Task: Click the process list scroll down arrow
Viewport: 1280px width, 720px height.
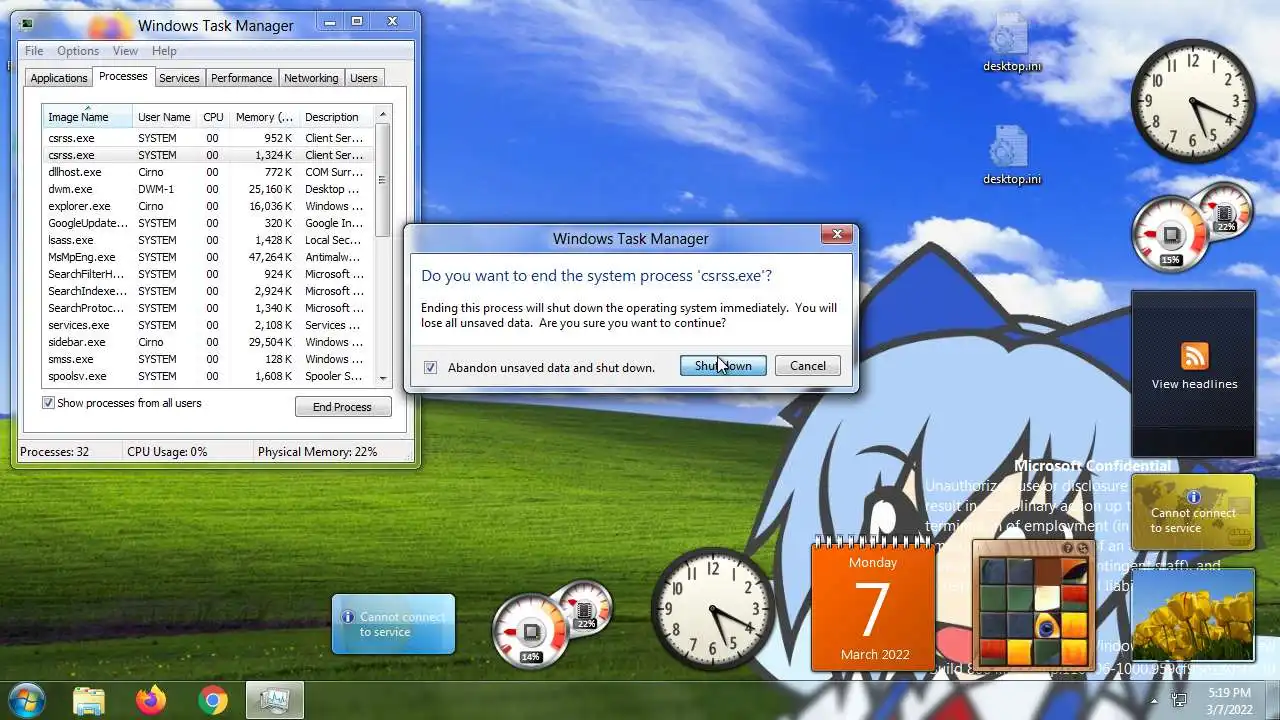Action: [382, 378]
